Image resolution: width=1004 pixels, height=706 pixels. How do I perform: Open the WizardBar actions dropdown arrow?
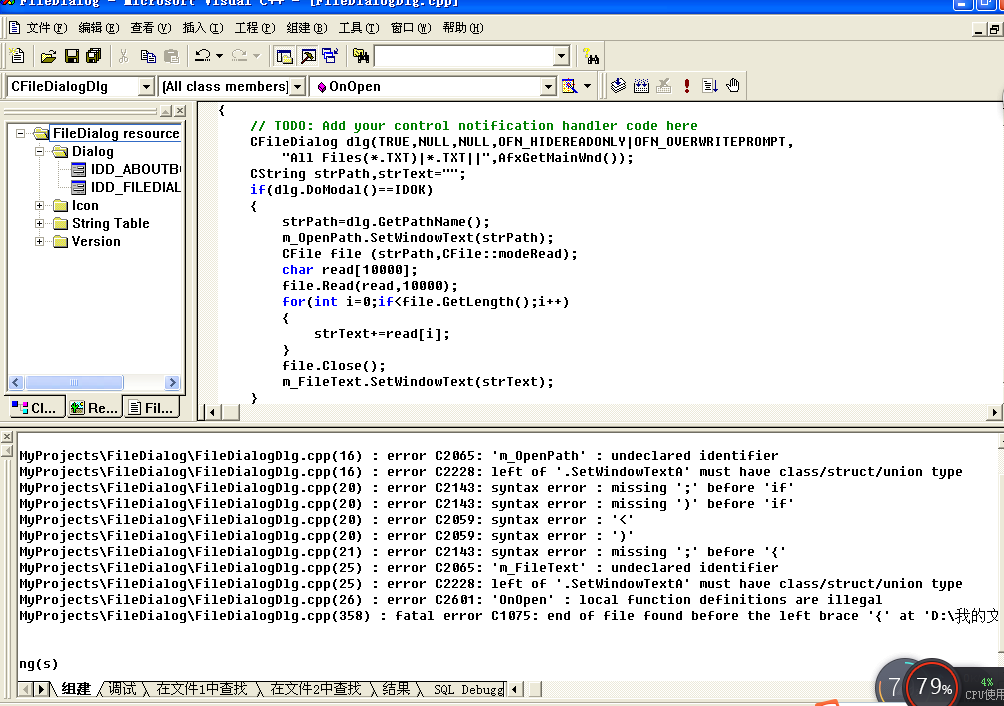click(x=587, y=86)
